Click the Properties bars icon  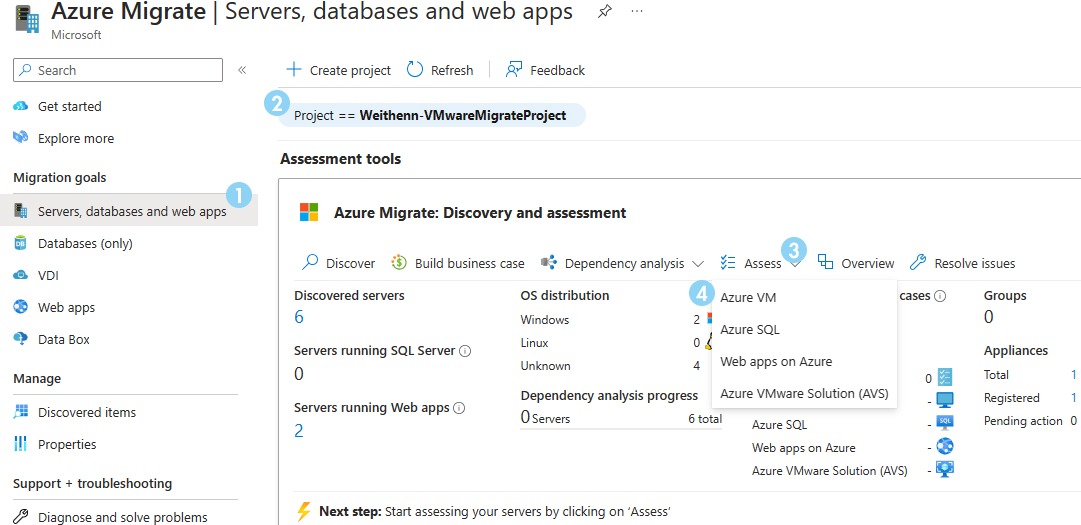coord(21,444)
